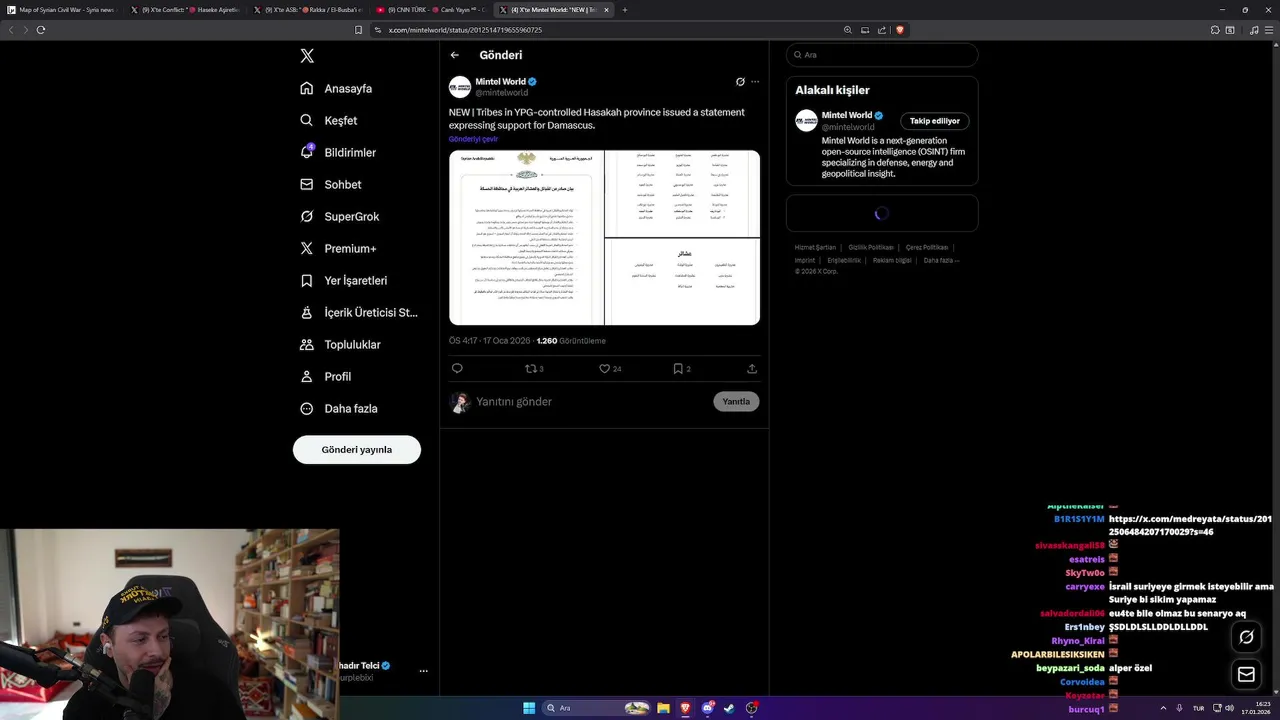Click the browser address bar URL
The image size is (1280, 720).
[x=465, y=30]
